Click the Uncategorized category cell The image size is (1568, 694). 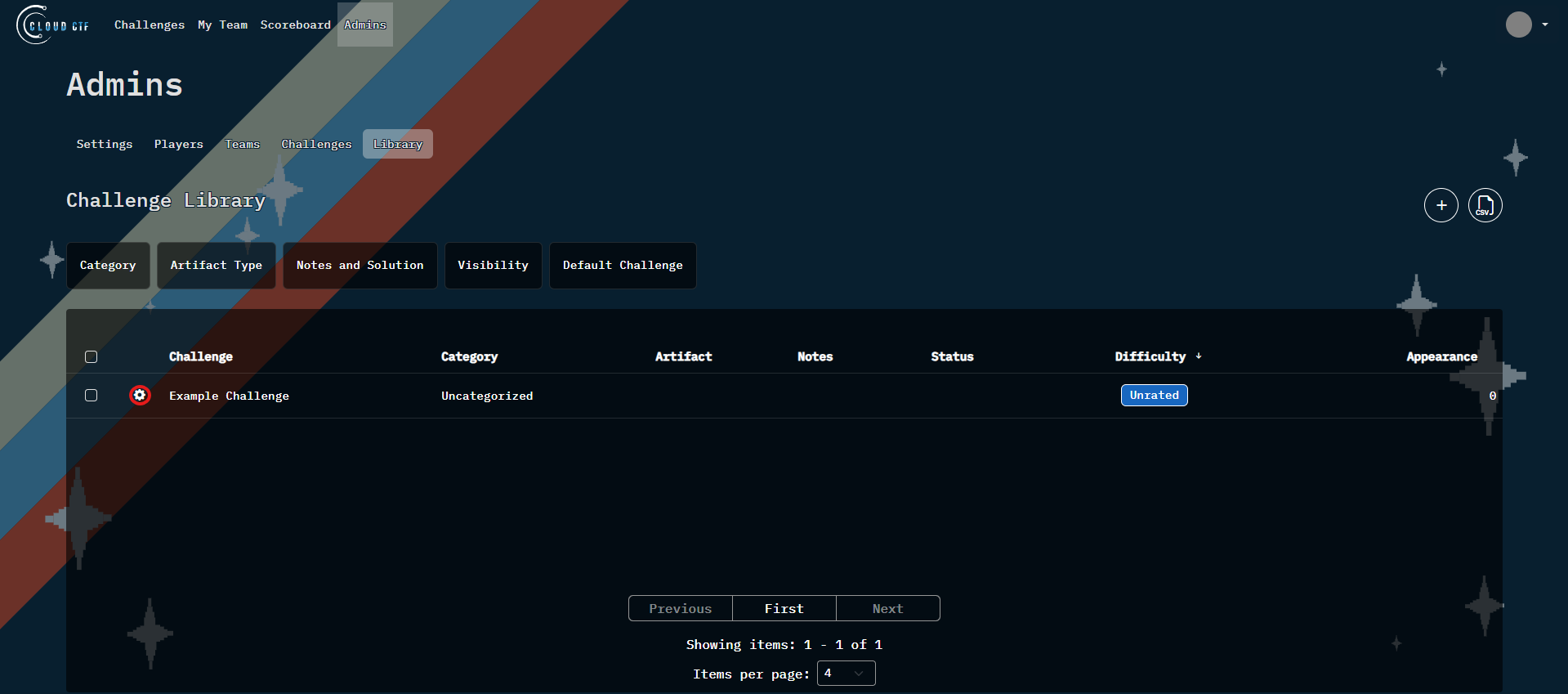(487, 396)
